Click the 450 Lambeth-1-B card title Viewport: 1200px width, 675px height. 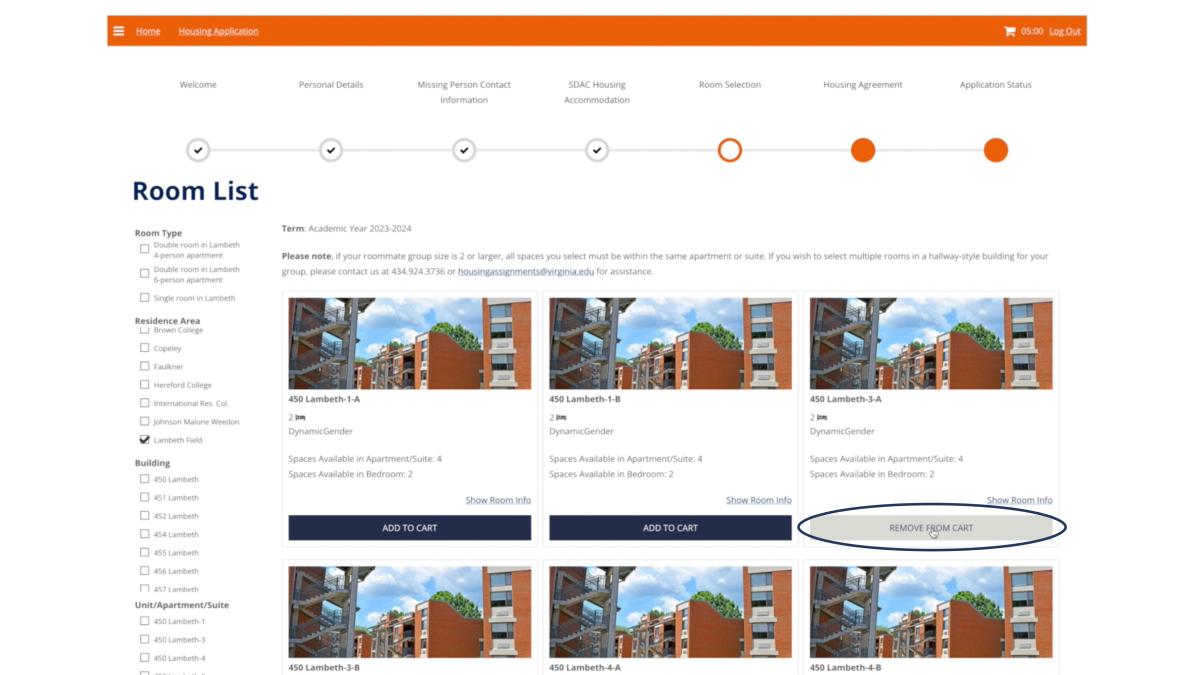tap(585, 399)
